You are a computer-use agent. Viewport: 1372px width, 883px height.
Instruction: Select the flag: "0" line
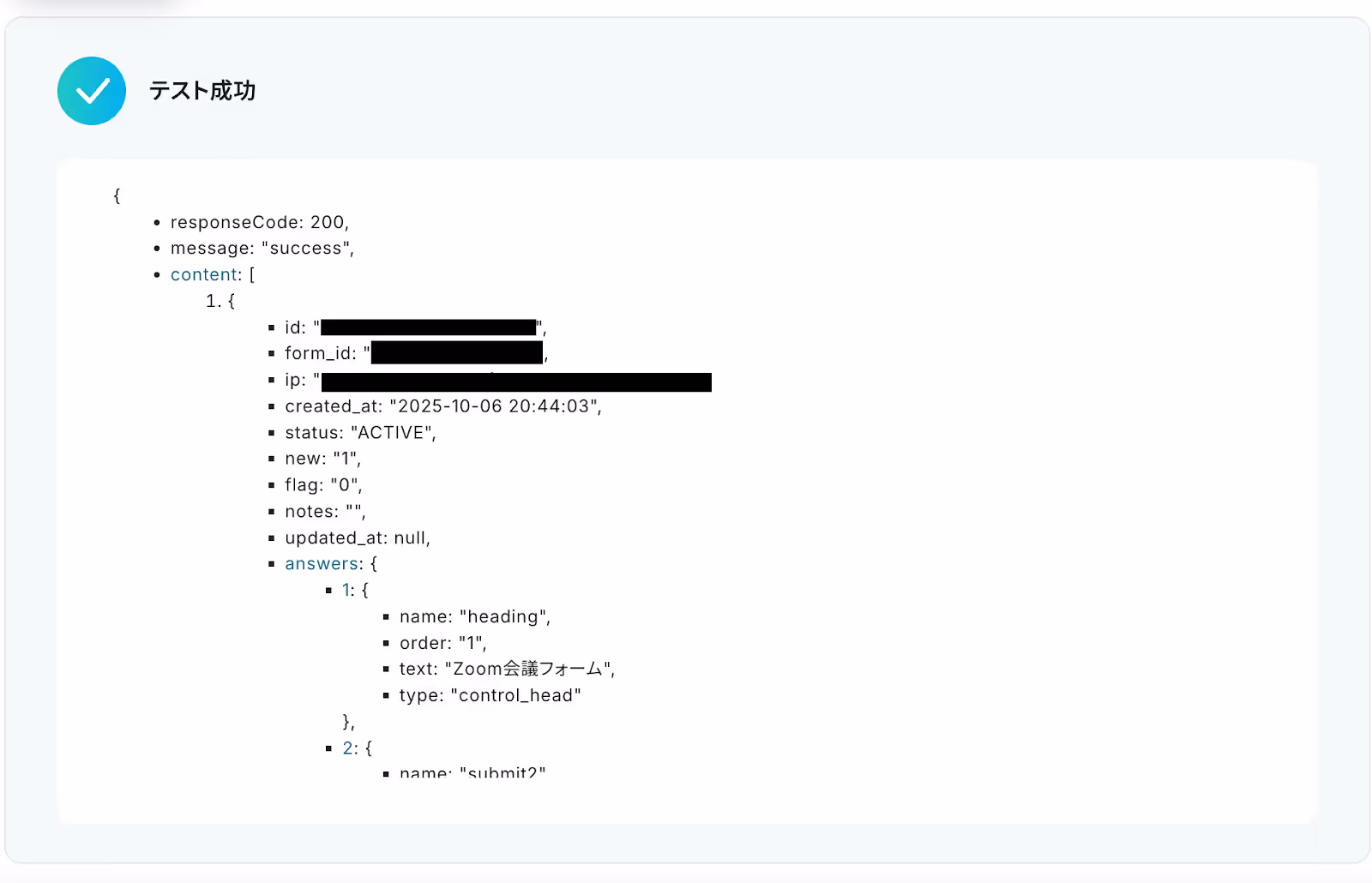(323, 484)
